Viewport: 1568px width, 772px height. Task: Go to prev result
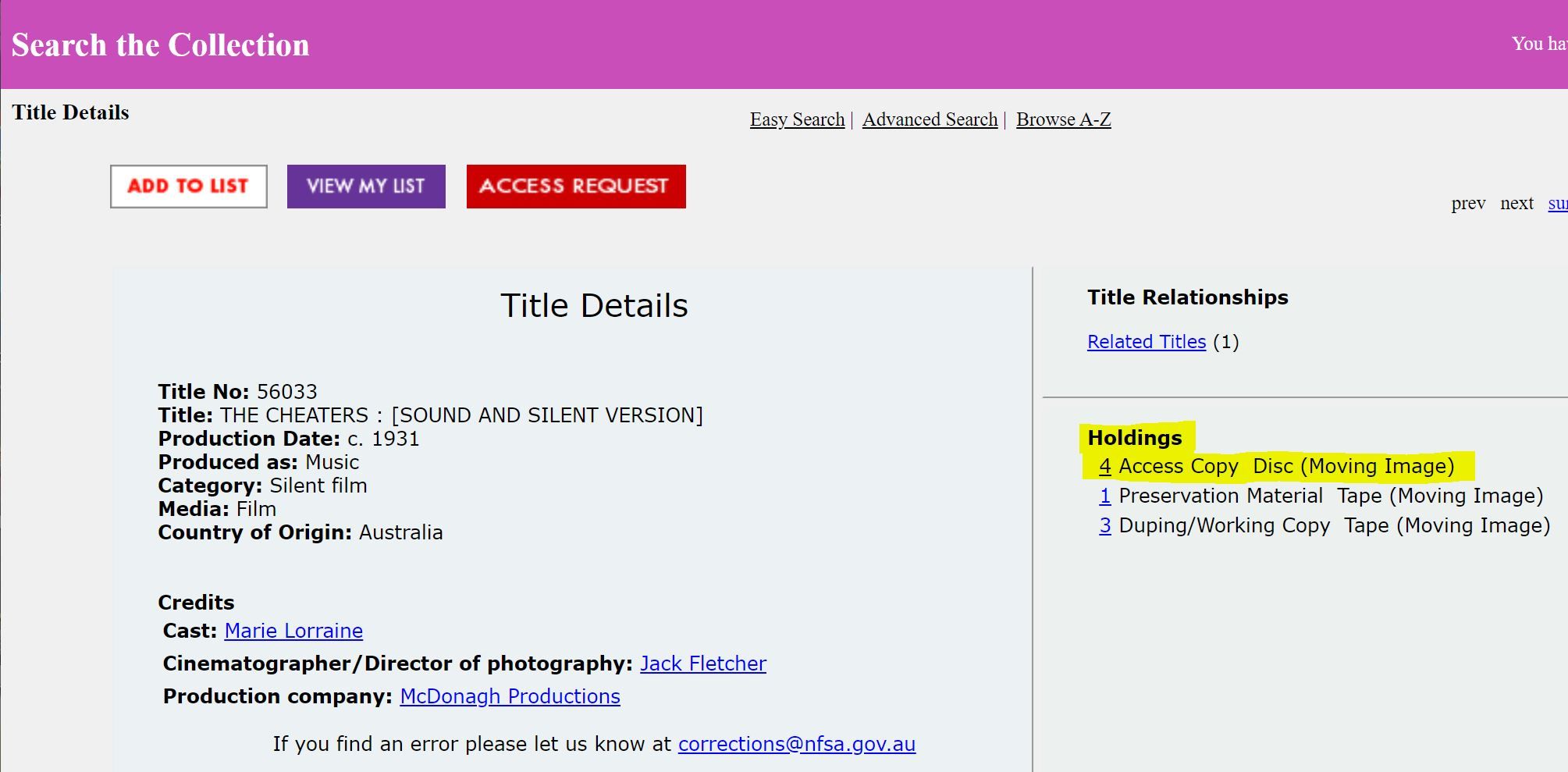1468,203
